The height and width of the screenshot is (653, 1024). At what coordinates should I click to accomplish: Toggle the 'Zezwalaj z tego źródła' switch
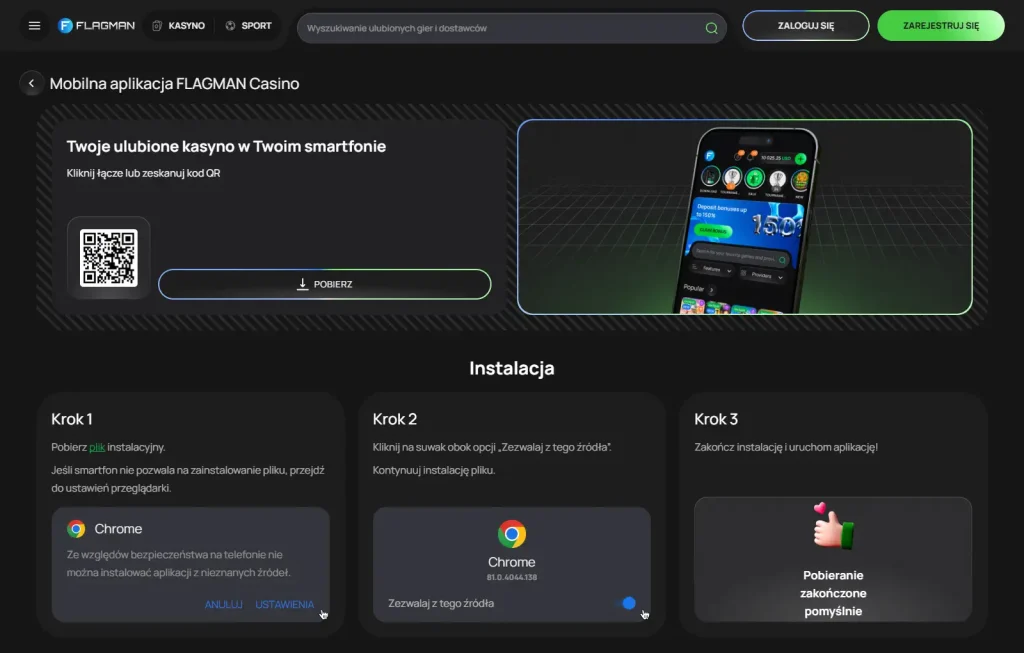coord(628,603)
